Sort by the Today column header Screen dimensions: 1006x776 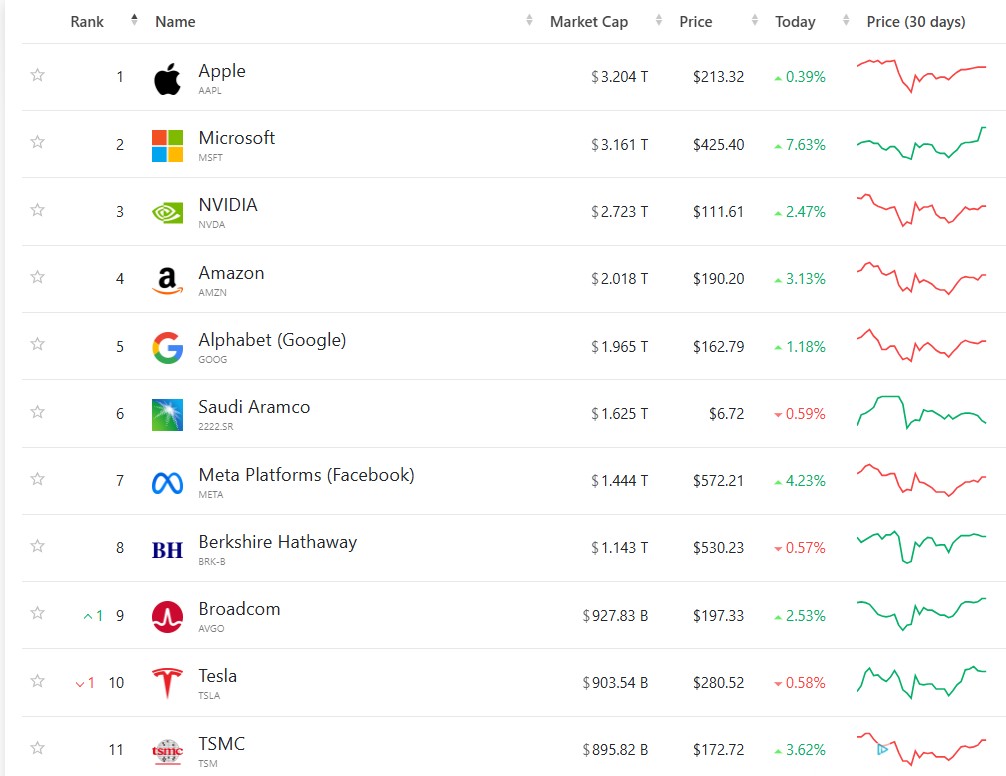click(795, 22)
